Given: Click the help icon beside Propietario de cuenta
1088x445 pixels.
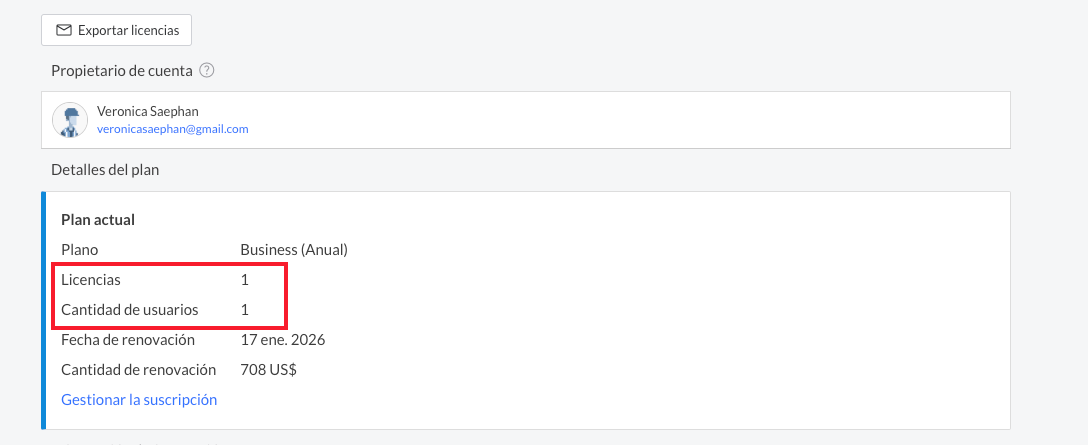Looking at the screenshot, I should coord(207,71).
